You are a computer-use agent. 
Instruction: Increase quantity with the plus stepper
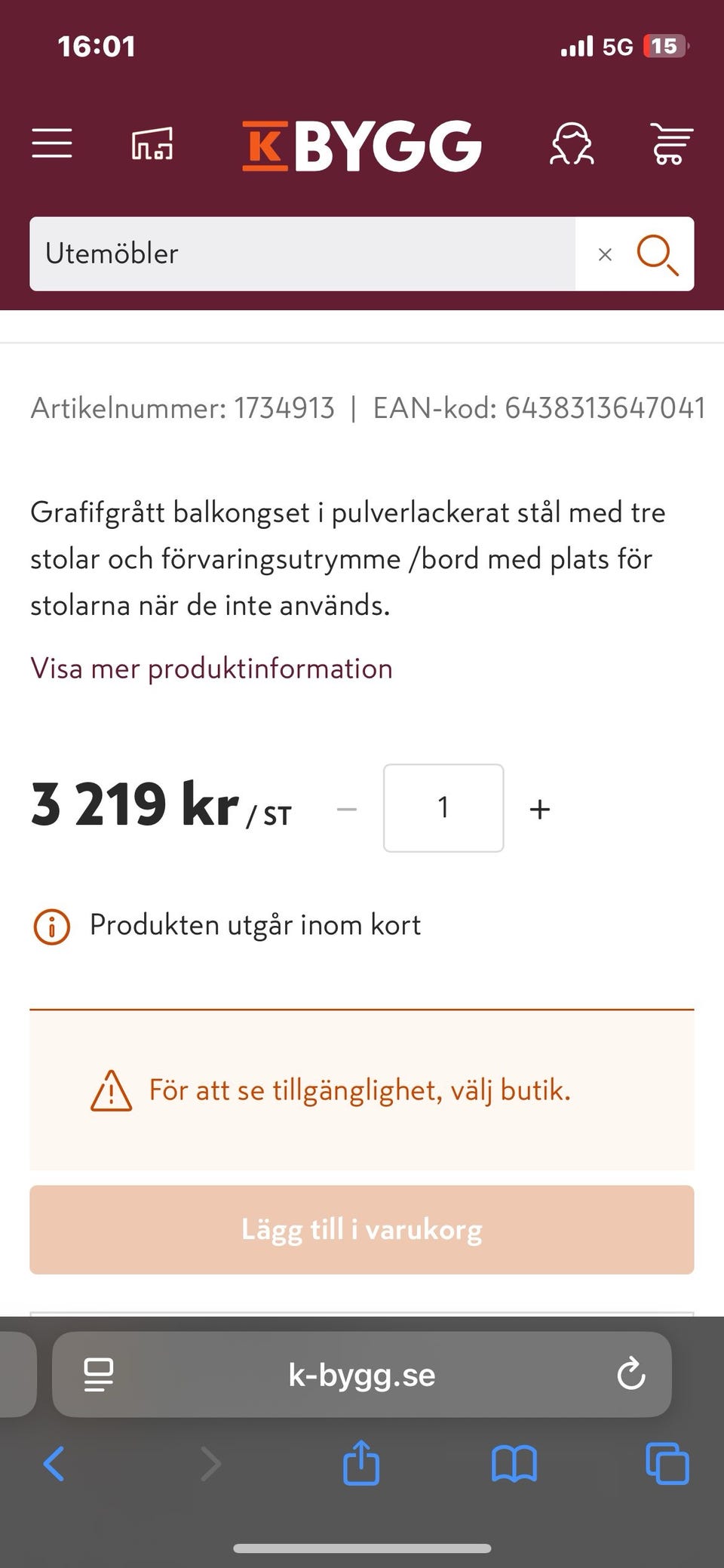540,808
